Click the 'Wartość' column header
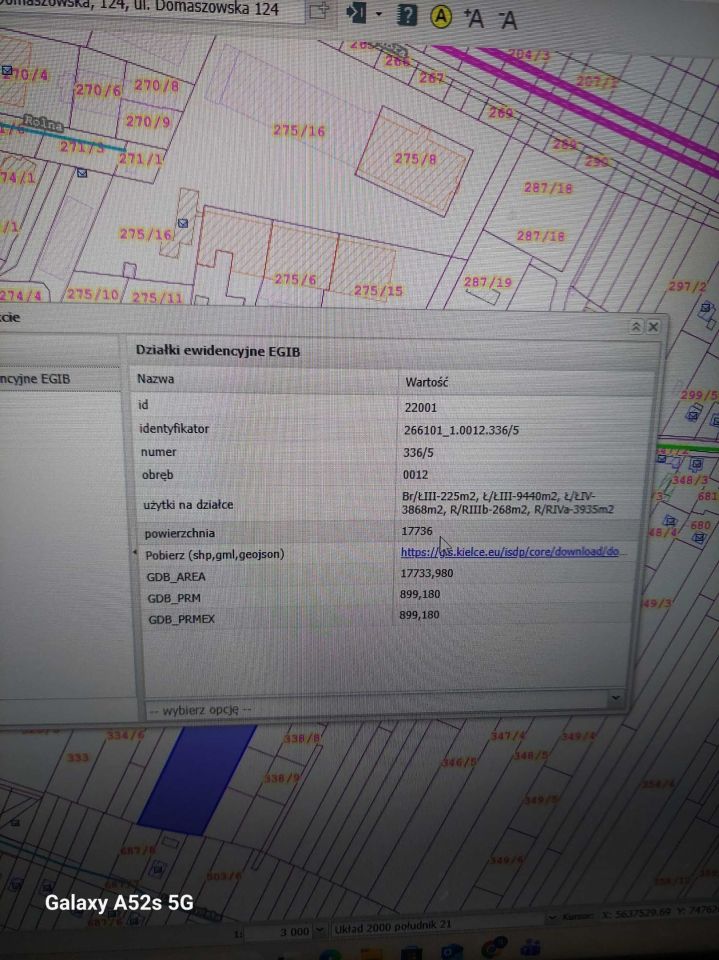This screenshot has width=719, height=960. [427, 382]
